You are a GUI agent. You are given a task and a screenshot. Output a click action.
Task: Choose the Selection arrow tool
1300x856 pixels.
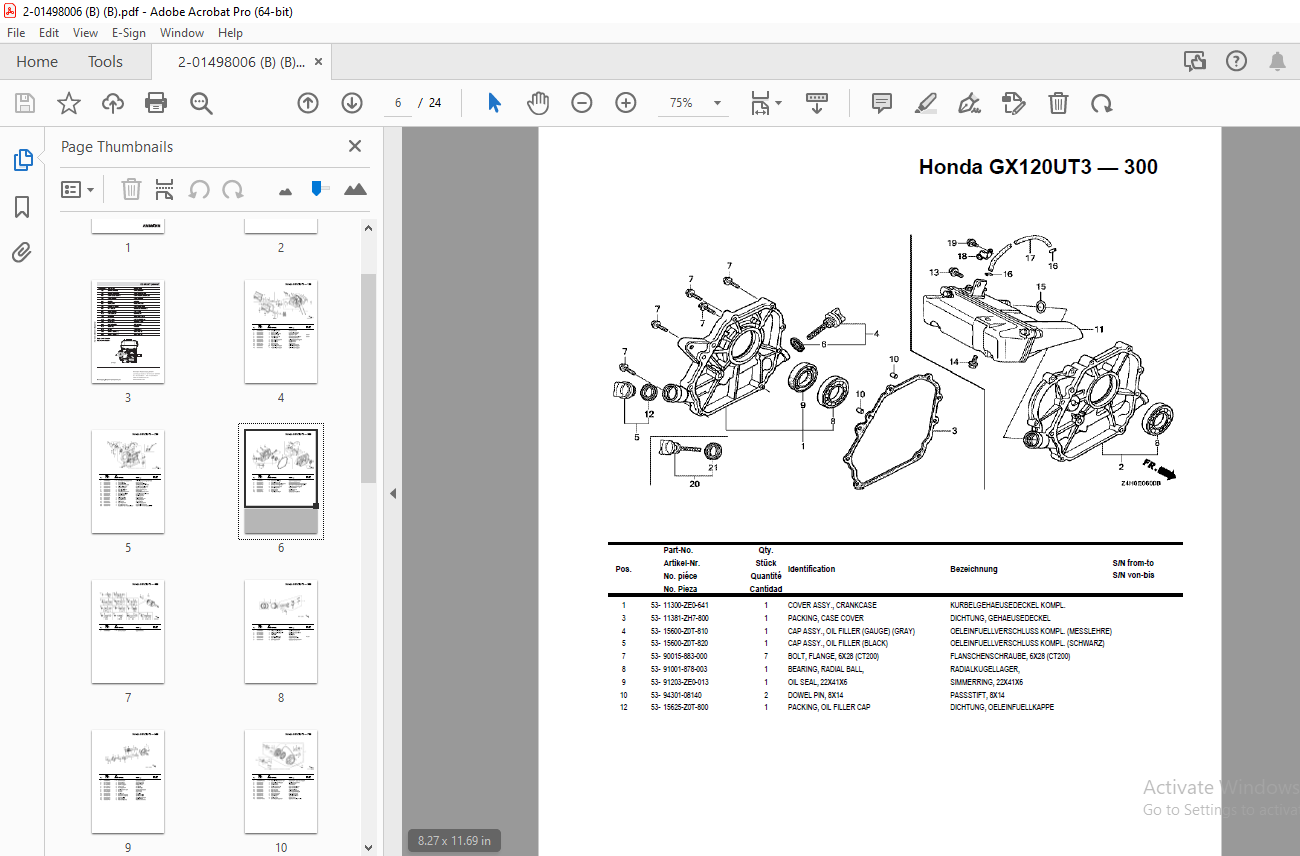pyautogui.click(x=494, y=103)
